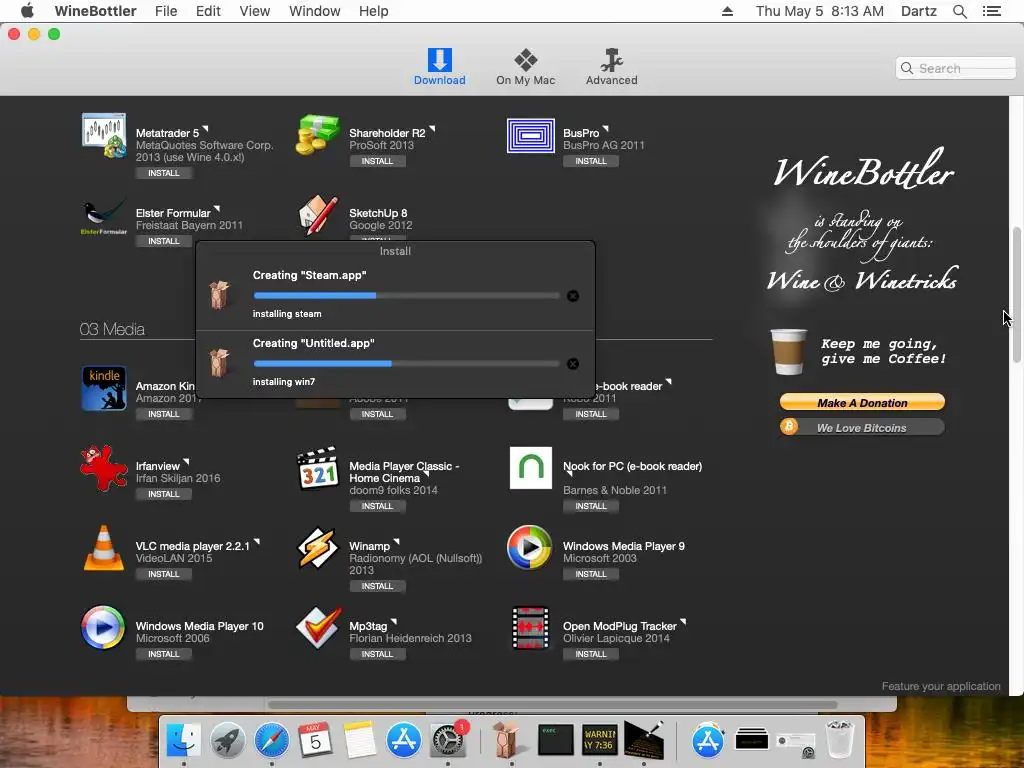Open the WineBottler application menu
Screen dimensions: 1024x768
pos(95,11)
